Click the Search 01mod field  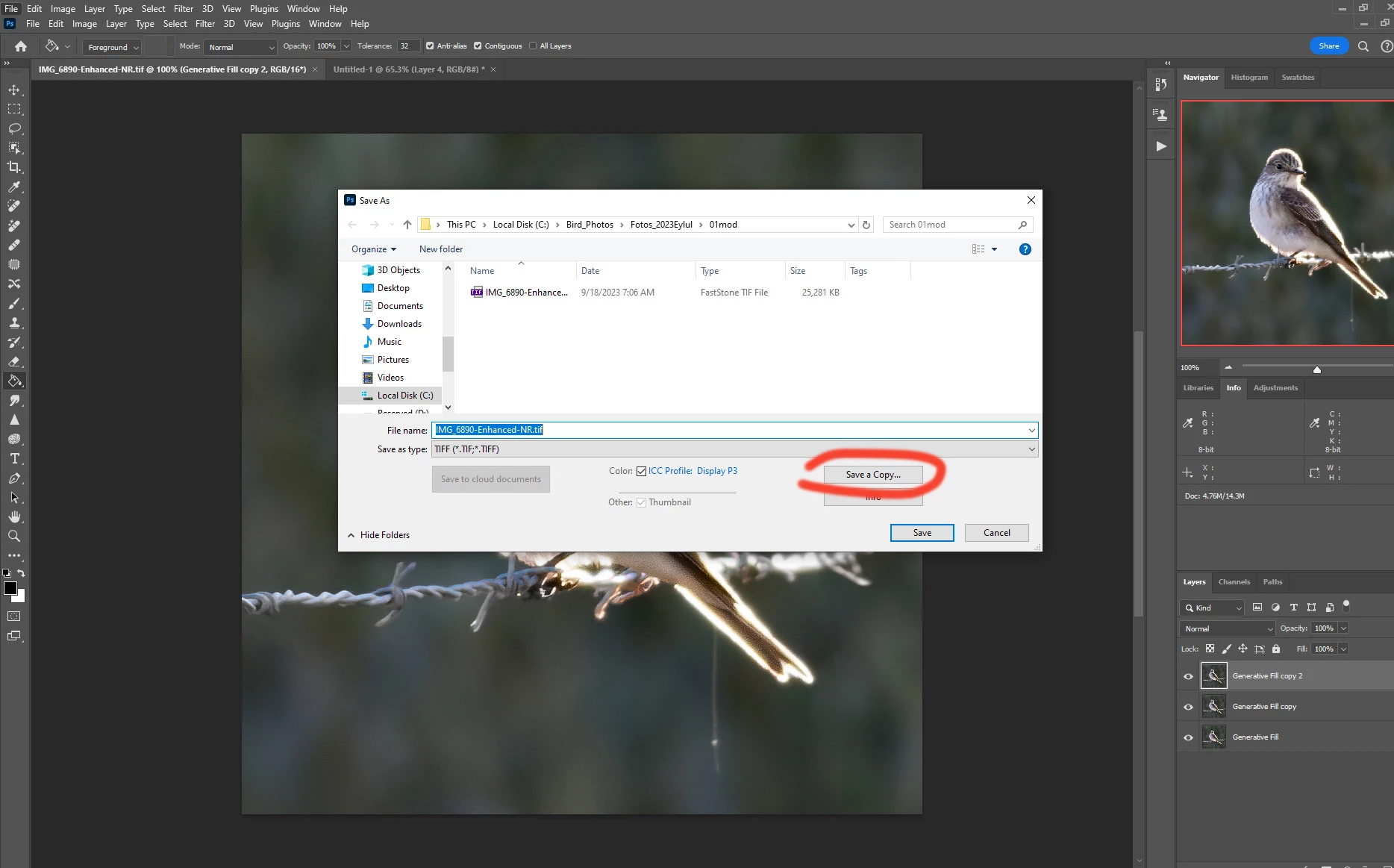957,225
